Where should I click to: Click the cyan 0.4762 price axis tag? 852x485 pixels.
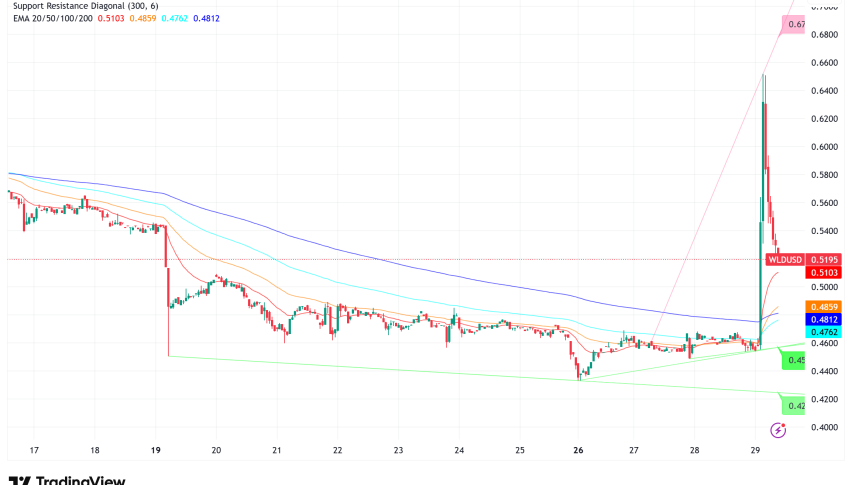click(x=822, y=333)
